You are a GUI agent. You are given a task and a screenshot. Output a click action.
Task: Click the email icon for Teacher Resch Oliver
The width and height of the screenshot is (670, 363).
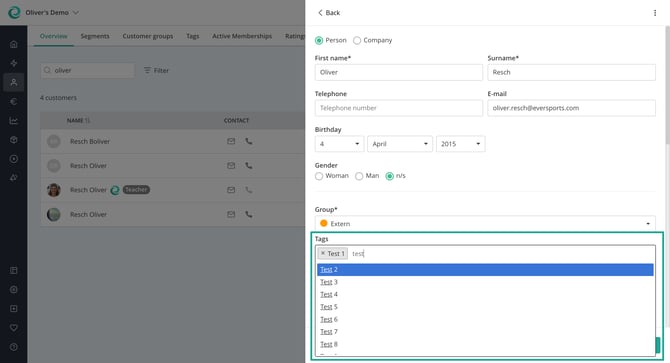coord(231,190)
